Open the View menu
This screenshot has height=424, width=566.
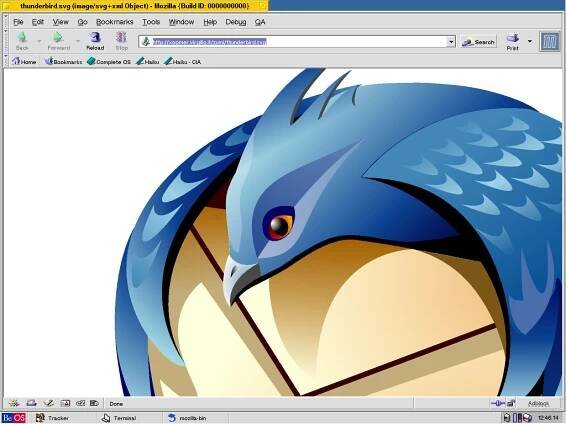[60, 22]
